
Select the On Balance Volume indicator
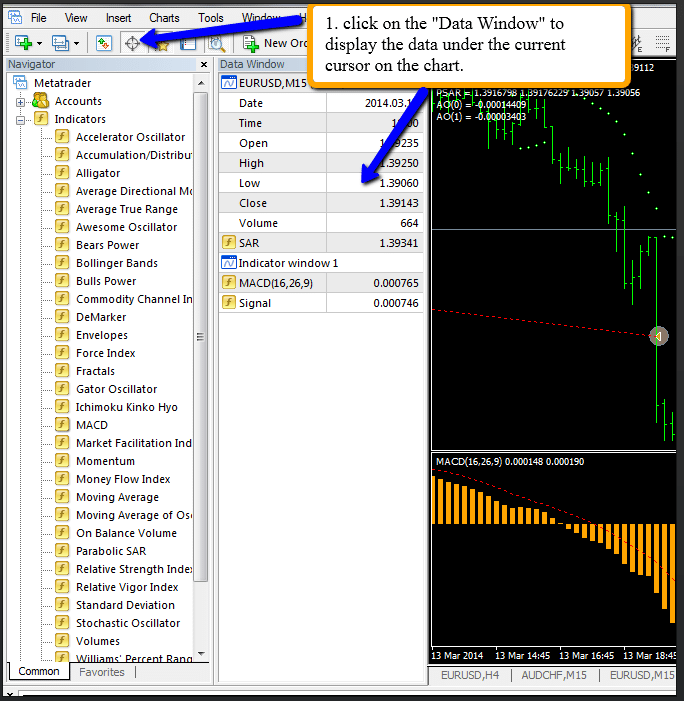pyautogui.click(x=126, y=533)
